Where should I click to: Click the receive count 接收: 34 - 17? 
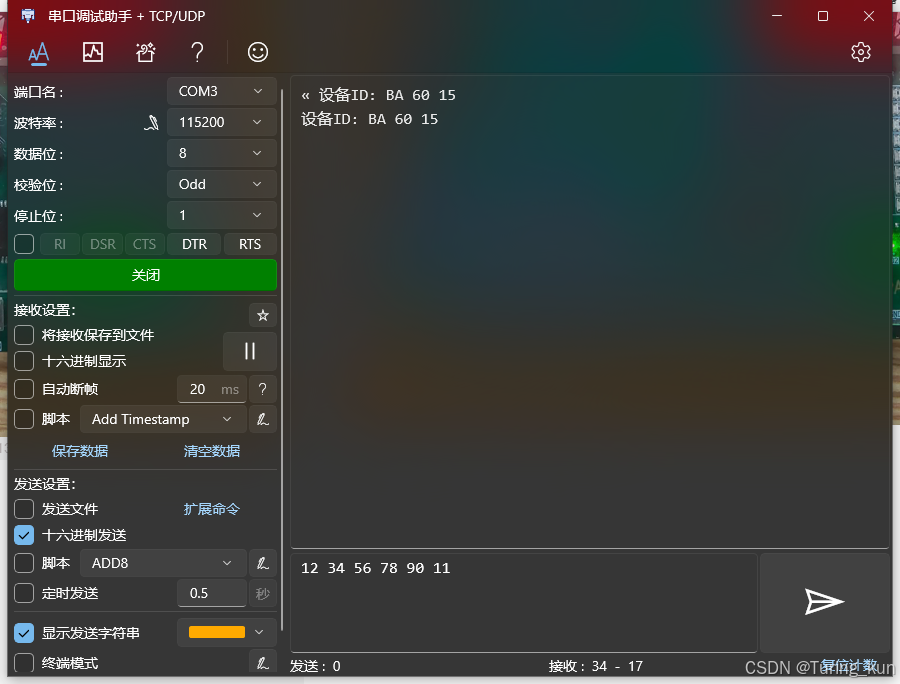(596, 666)
